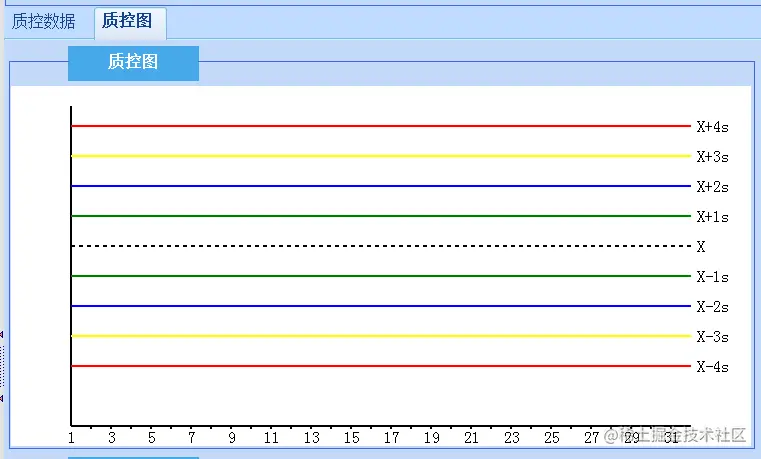Screen dimensions: 761x459
Task: Click axis tick label 19
Action: tap(431, 438)
